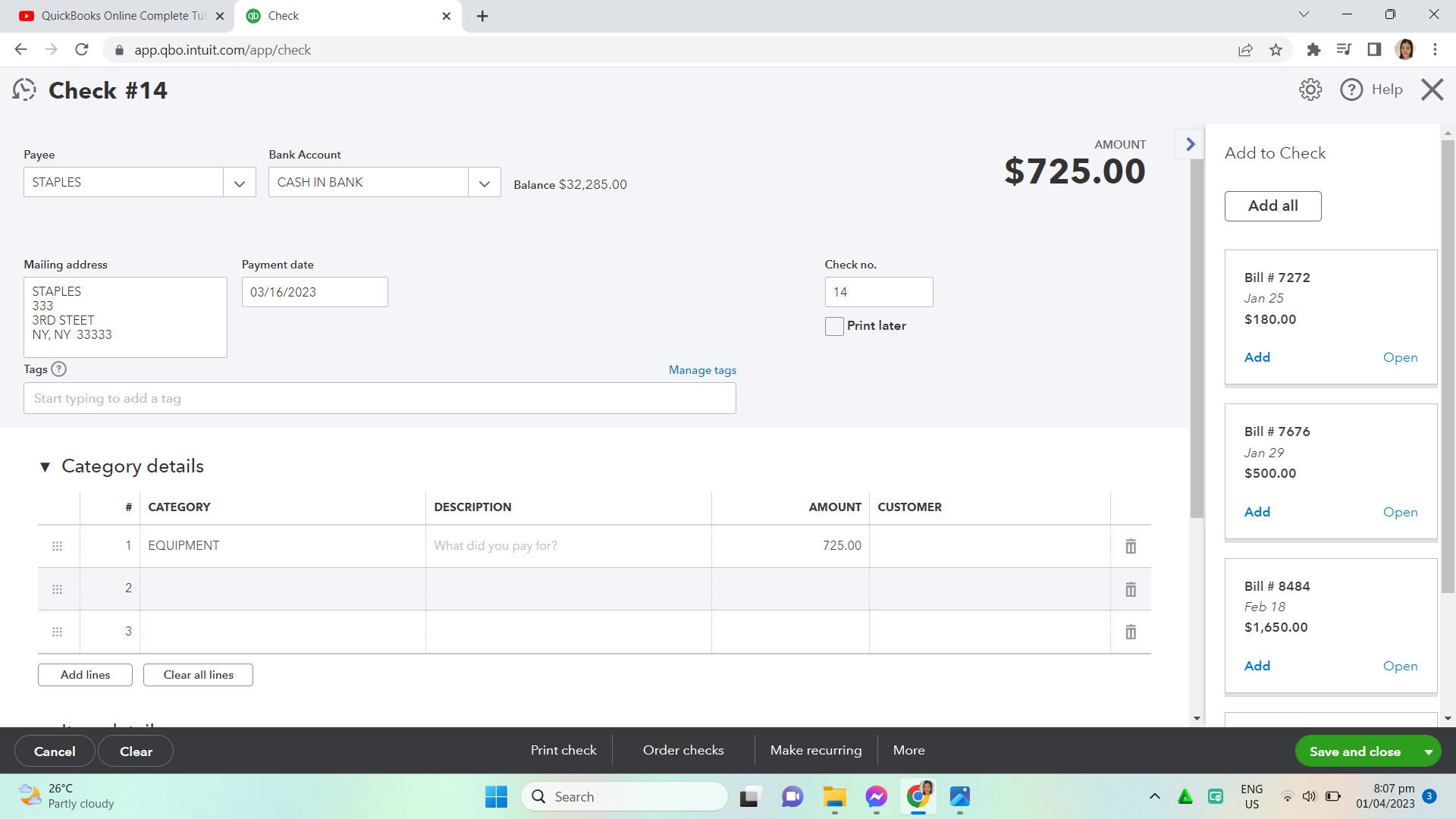Screen dimensions: 1456x819
Task: Click trash icon on line 3
Action: (x=1130, y=632)
